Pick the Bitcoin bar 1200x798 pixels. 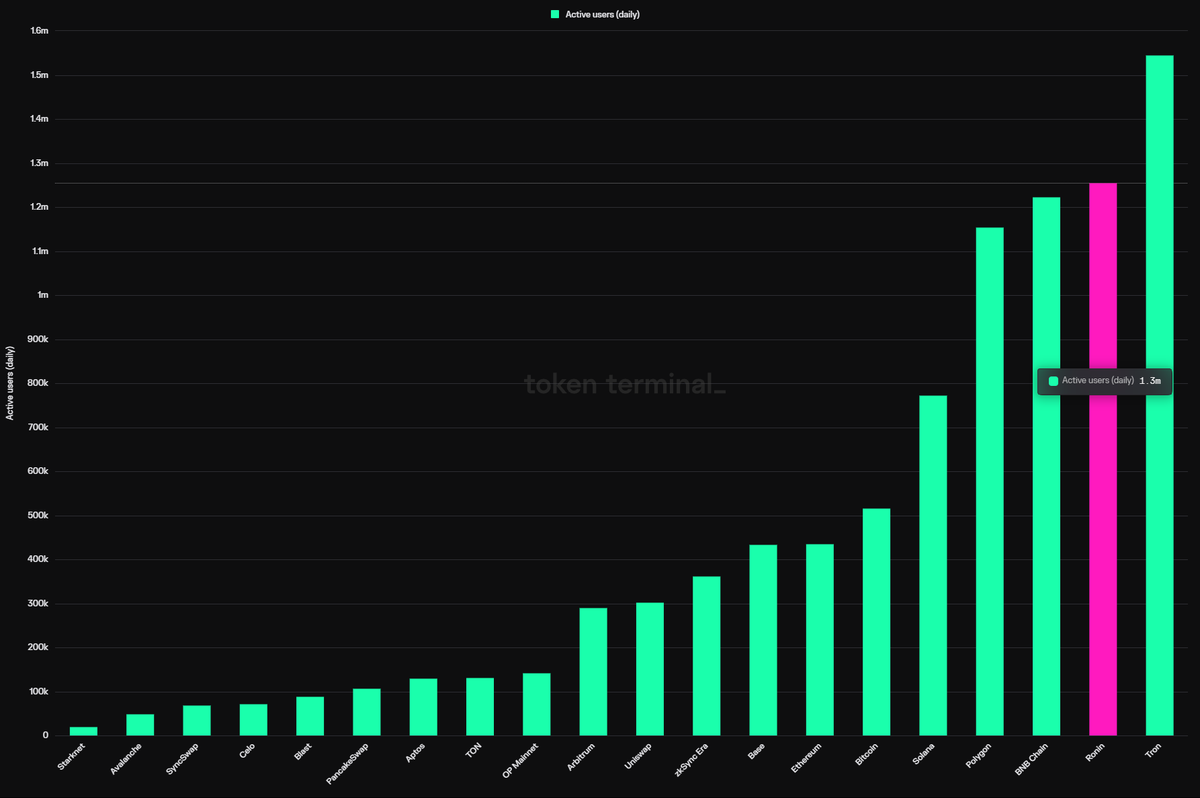click(x=876, y=622)
